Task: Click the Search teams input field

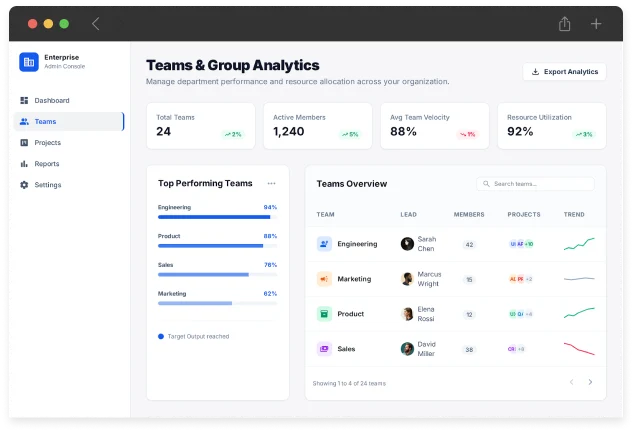Action: [541, 184]
